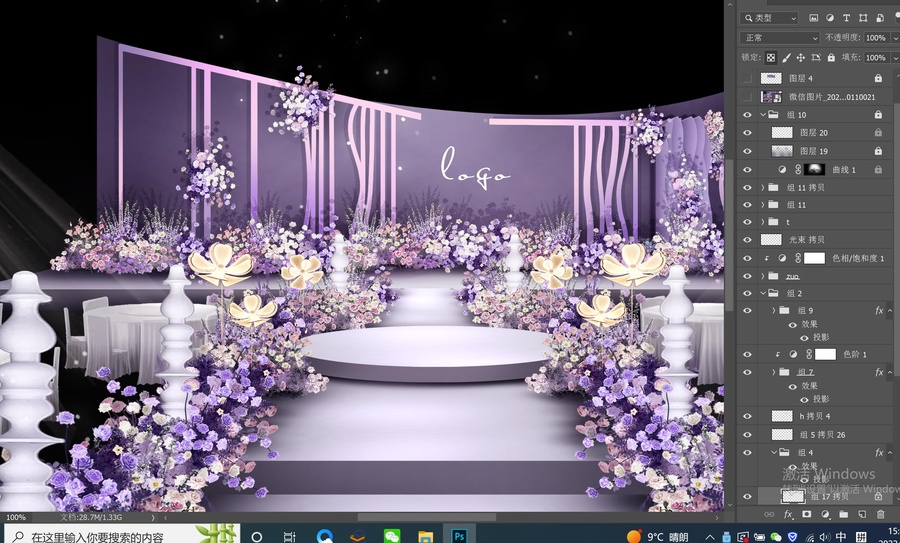Filter layers by shape layer type
The width and height of the screenshot is (900, 543).
click(x=863, y=18)
